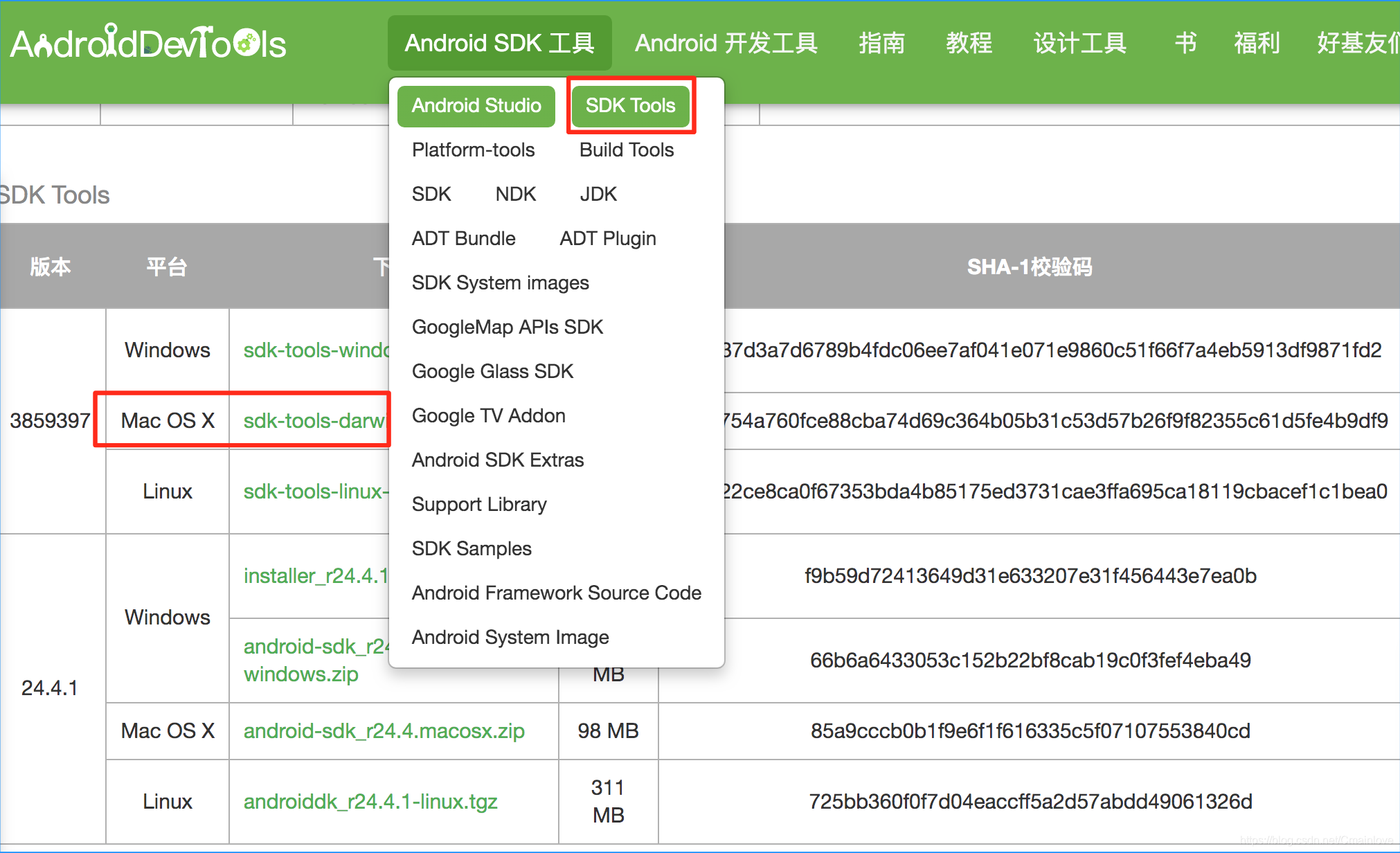Select checksum ending 61d5fe4b9df9
This screenshot has height=853, width=1400.
1057,421
